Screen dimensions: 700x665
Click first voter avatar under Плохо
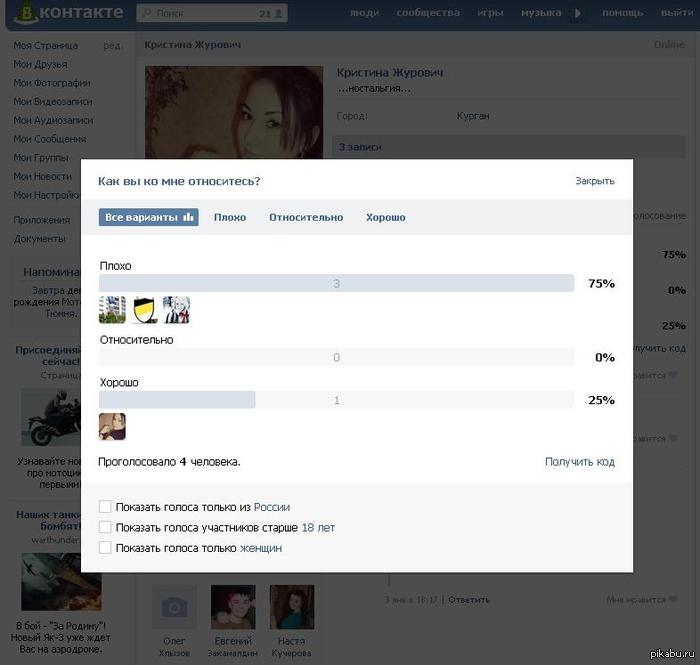point(112,310)
